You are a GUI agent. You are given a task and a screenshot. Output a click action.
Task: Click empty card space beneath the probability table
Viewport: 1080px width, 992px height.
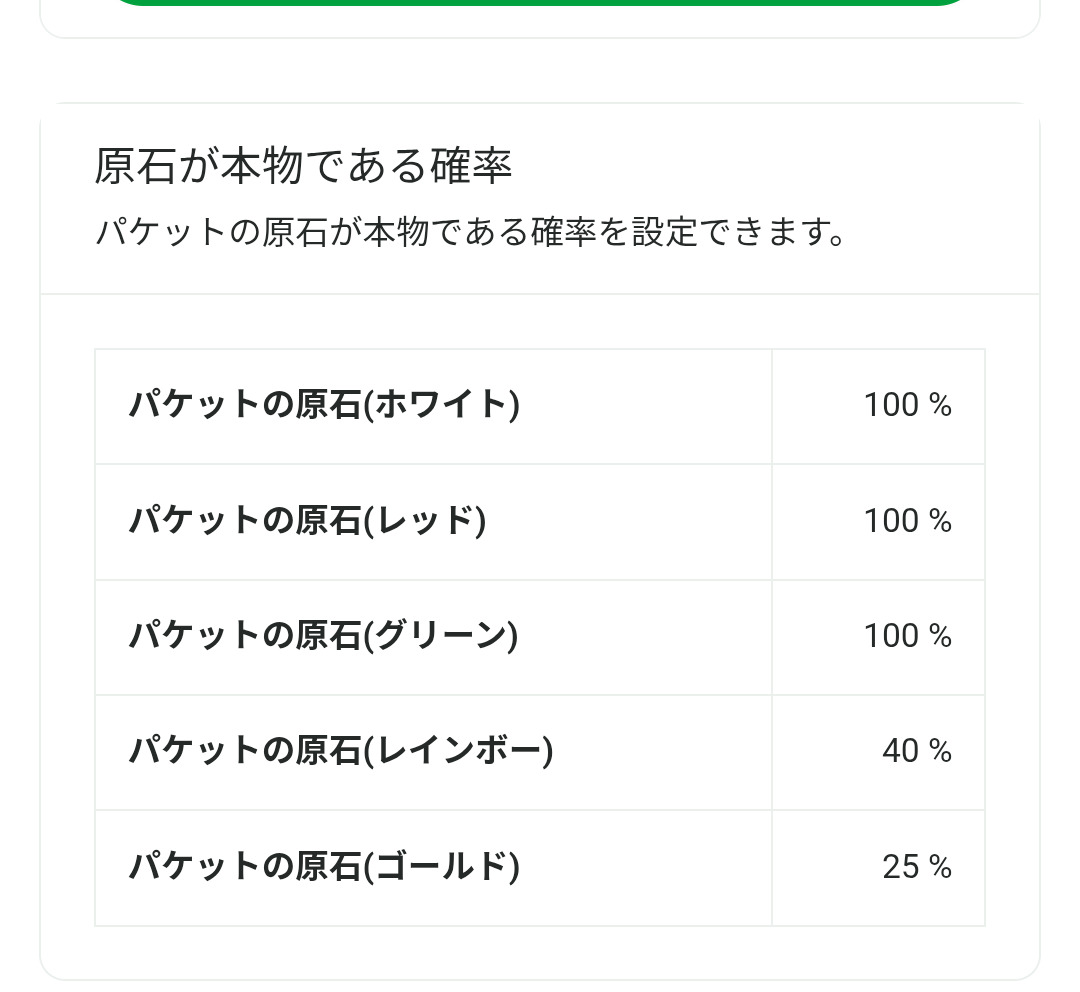[x=540, y=952]
